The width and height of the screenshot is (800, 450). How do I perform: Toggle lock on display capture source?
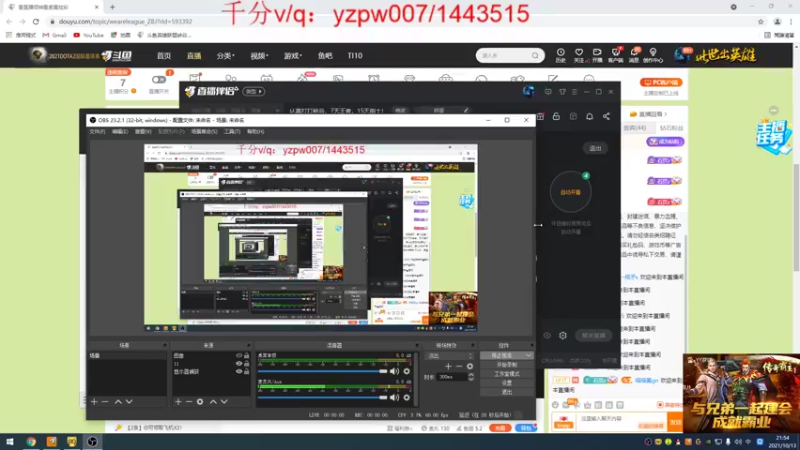pyautogui.click(x=246, y=371)
